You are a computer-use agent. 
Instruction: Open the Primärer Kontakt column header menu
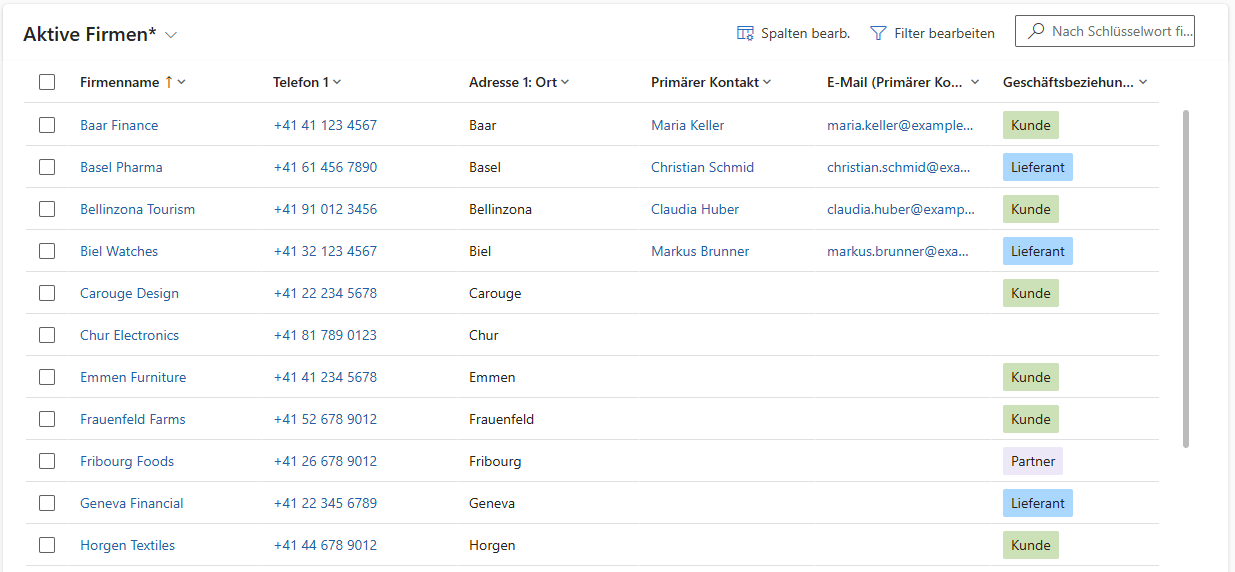[767, 82]
